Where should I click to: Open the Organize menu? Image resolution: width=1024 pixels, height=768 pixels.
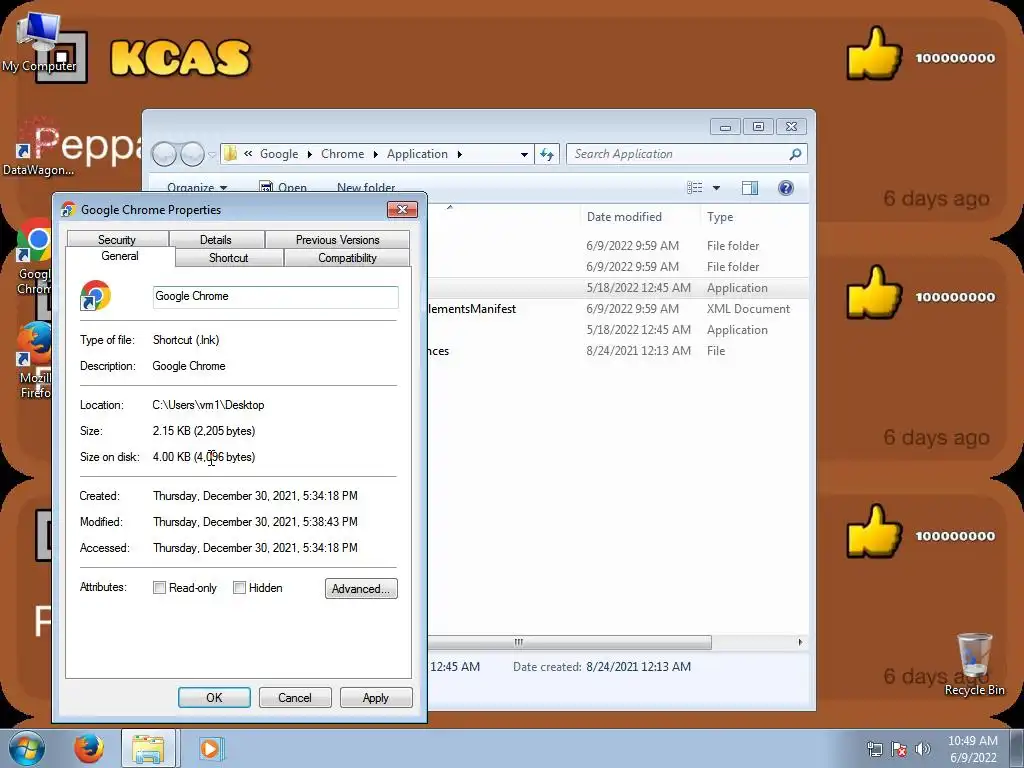pyautogui.click(x=197, y=187)
